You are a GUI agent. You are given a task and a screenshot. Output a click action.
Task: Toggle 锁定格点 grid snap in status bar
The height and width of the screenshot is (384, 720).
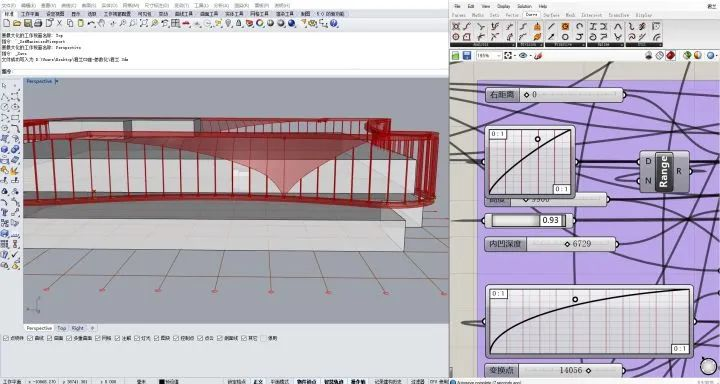[237, 381]
